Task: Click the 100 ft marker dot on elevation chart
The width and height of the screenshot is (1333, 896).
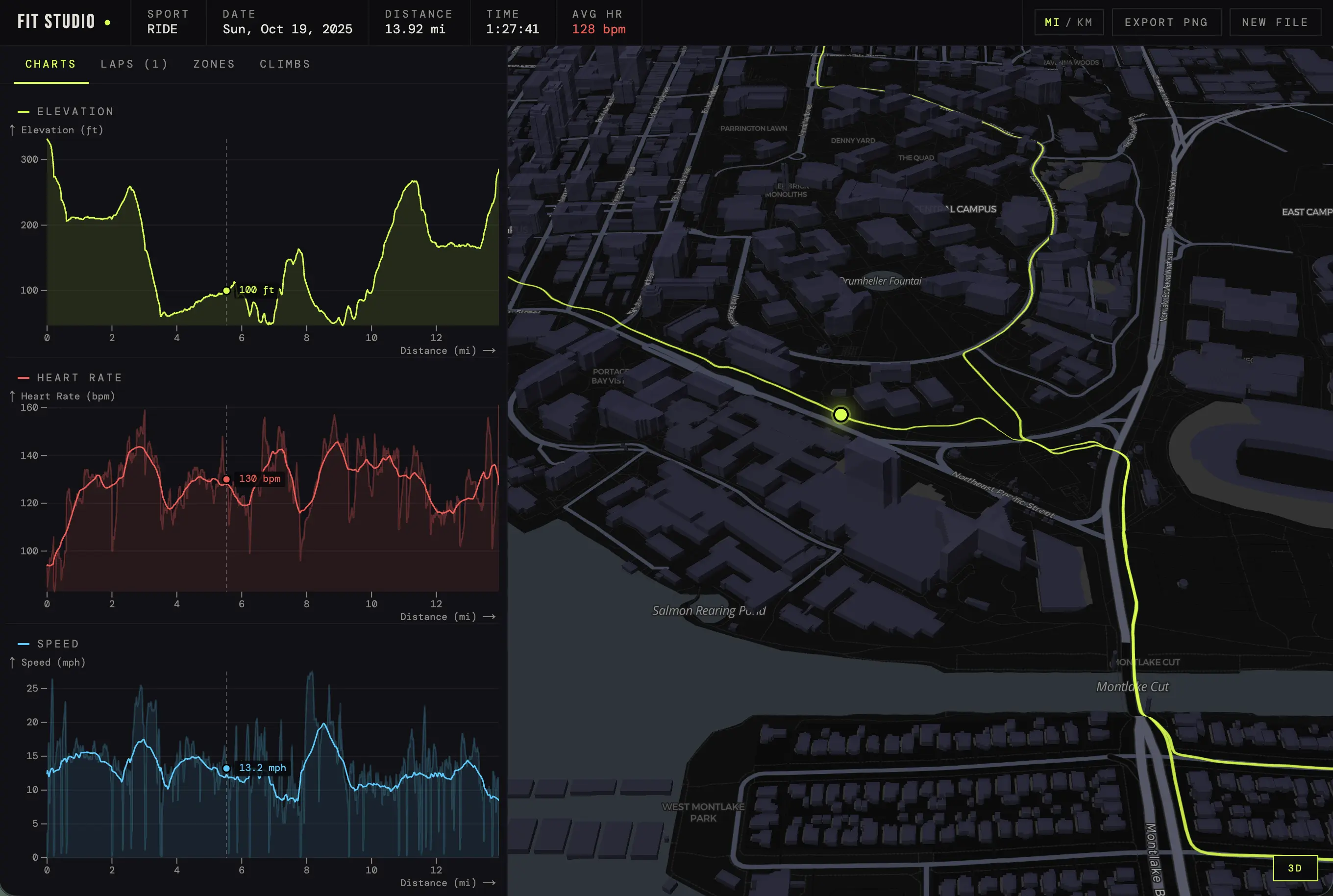Action: pos(226,291)
